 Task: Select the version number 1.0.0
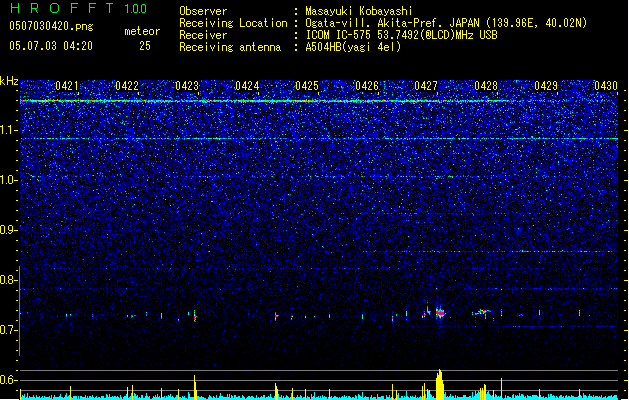tap(136, 9)
